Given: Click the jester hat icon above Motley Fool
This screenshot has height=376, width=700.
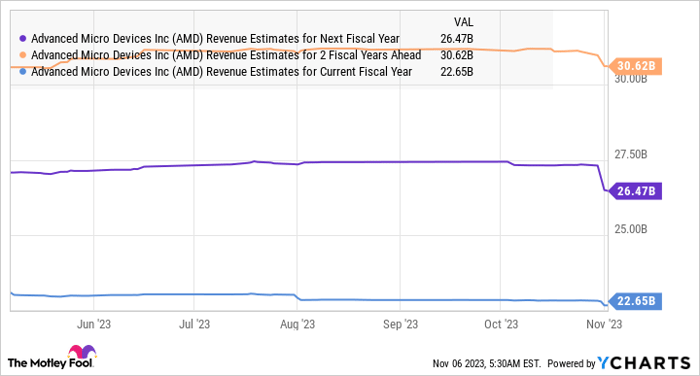Looking at the screenshot, I should [x=82, y=351].
